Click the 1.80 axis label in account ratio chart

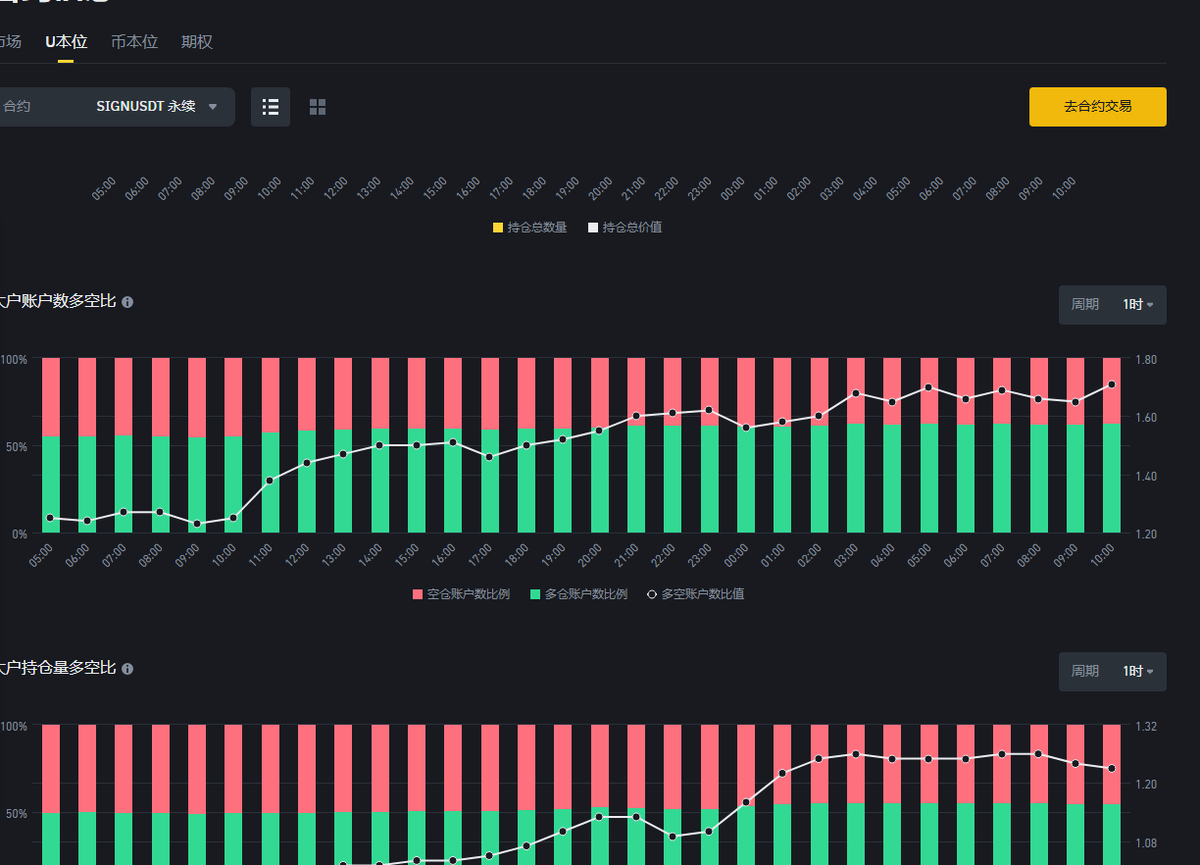point(1147,359)
